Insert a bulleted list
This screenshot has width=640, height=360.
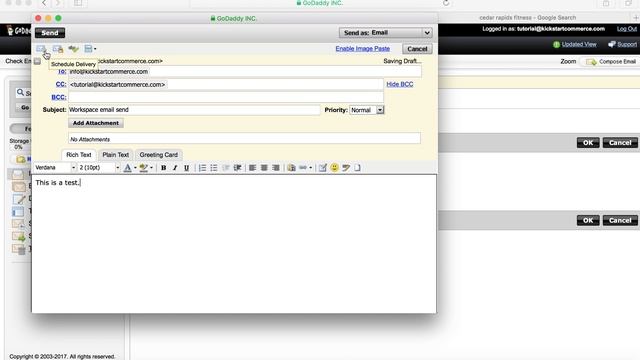[x=213, y=168]
